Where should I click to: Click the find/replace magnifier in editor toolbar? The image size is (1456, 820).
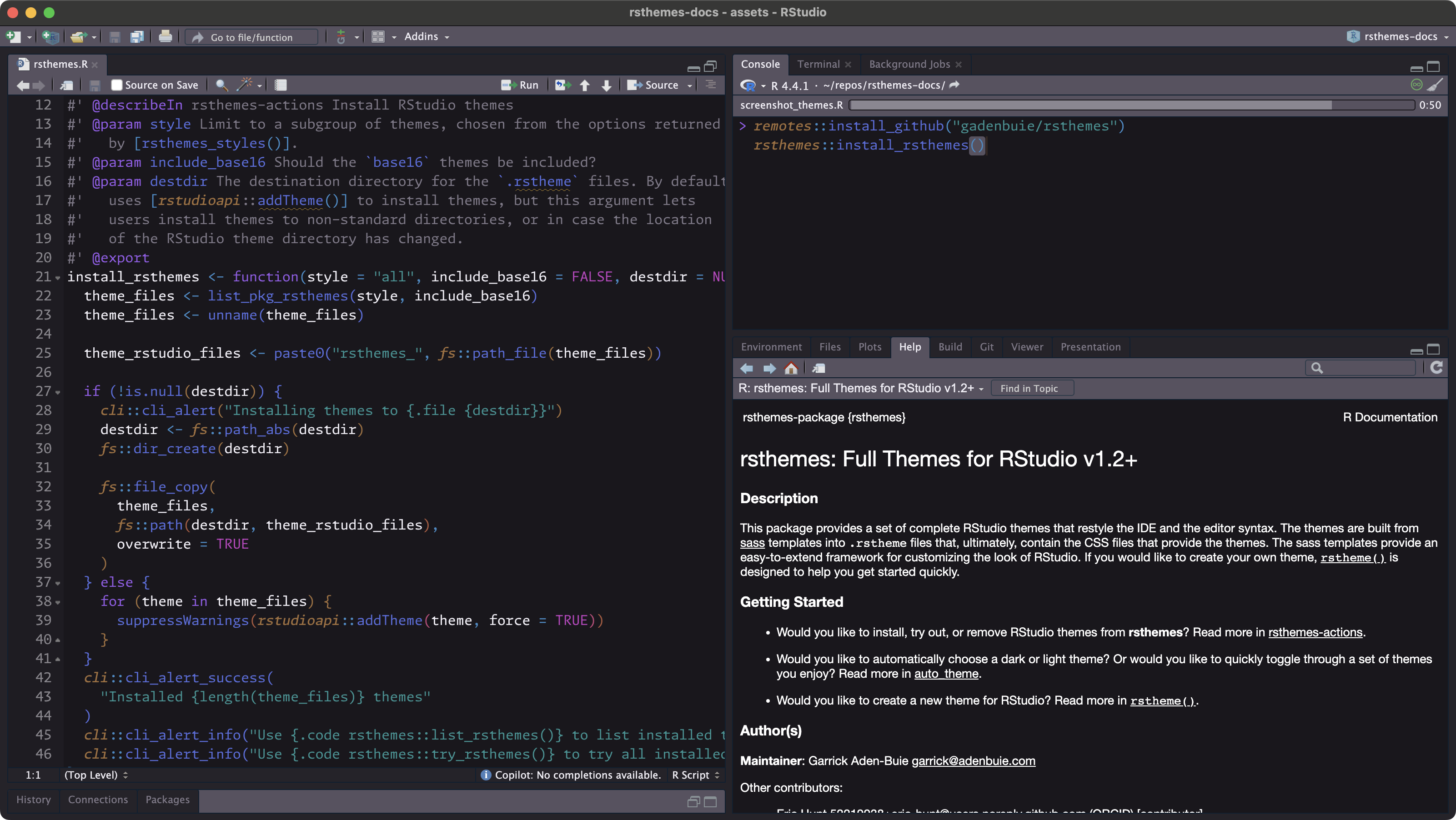pos(221,85)
